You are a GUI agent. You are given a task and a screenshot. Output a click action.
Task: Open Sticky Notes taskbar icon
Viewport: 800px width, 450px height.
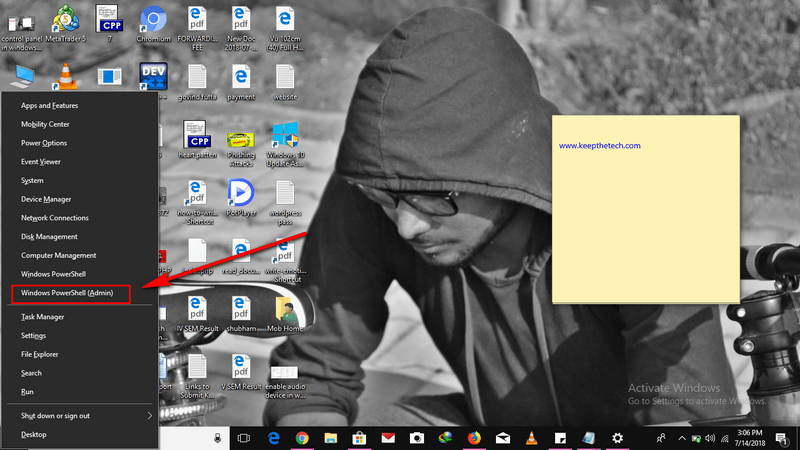coord(560,438)
